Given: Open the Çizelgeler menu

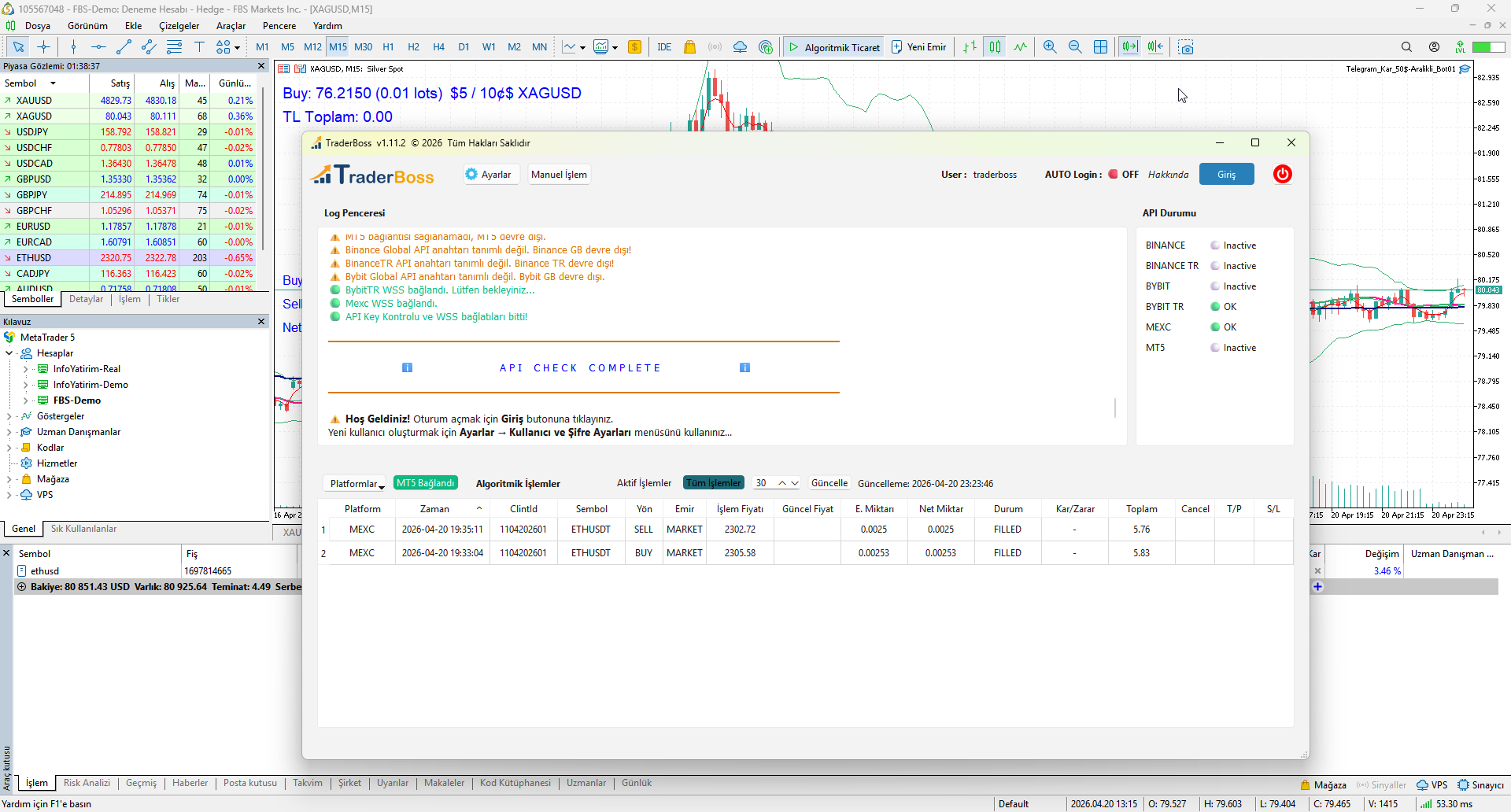Looking at the screenshot, I should point(179,26).
